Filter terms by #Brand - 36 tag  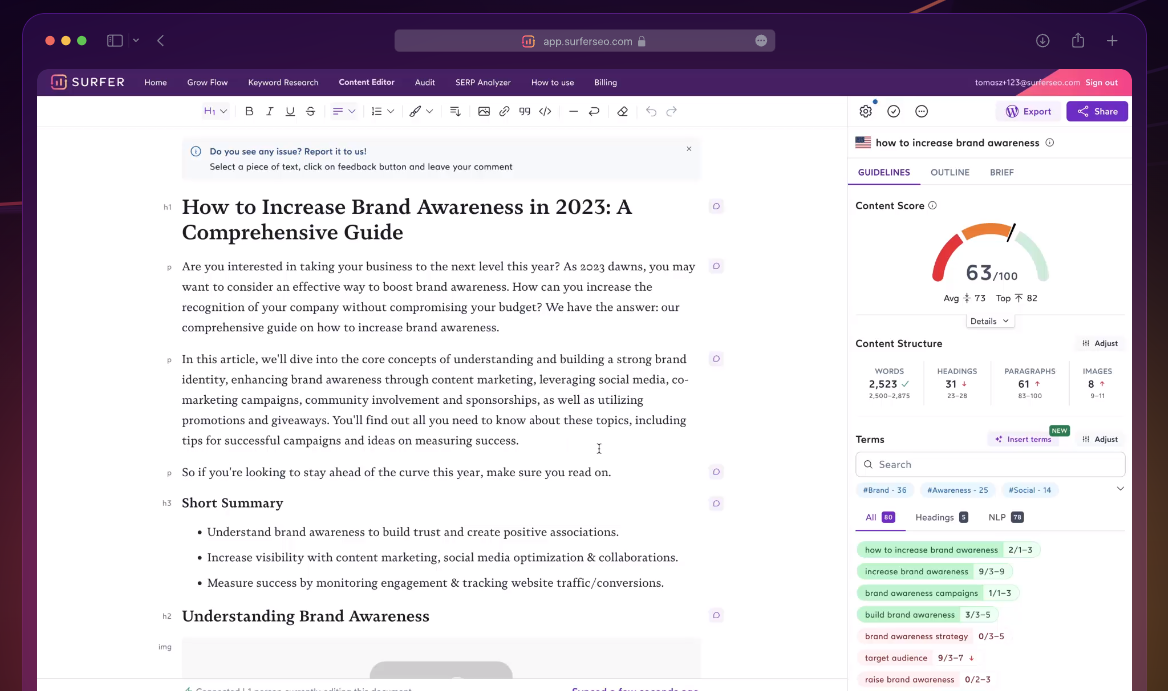coord(885,490)
